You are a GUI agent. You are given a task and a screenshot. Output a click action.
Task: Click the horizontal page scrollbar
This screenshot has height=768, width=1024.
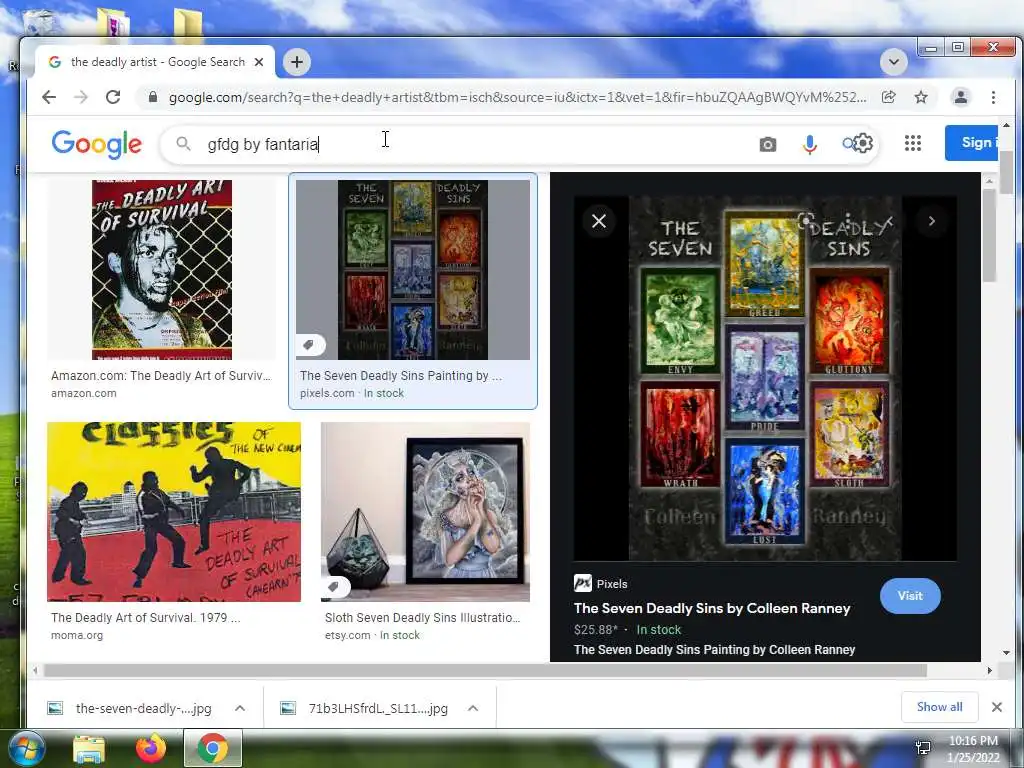point(485,670)
